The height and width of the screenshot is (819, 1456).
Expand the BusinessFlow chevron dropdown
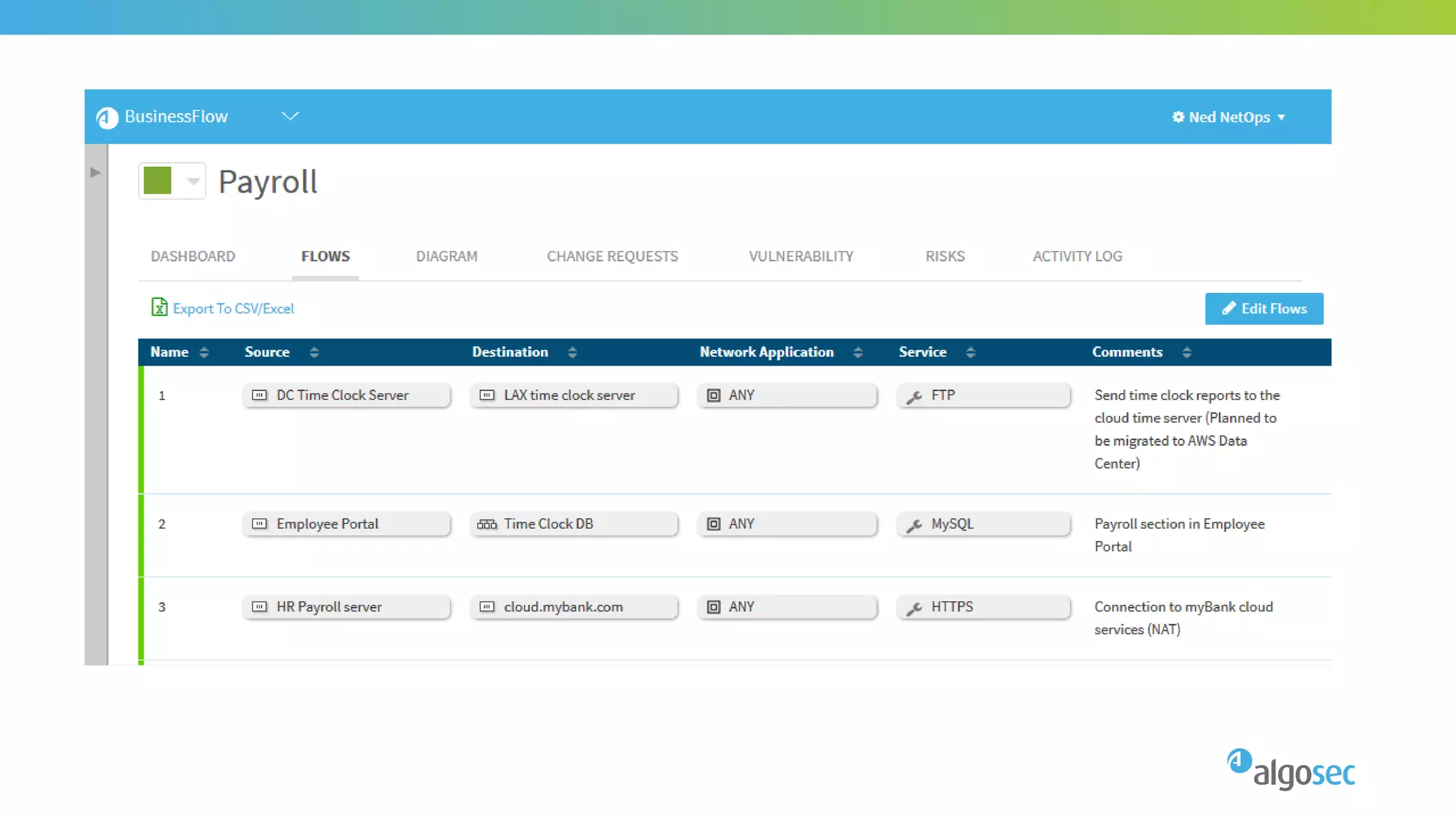pyautogui.click(x=290, y=116)
